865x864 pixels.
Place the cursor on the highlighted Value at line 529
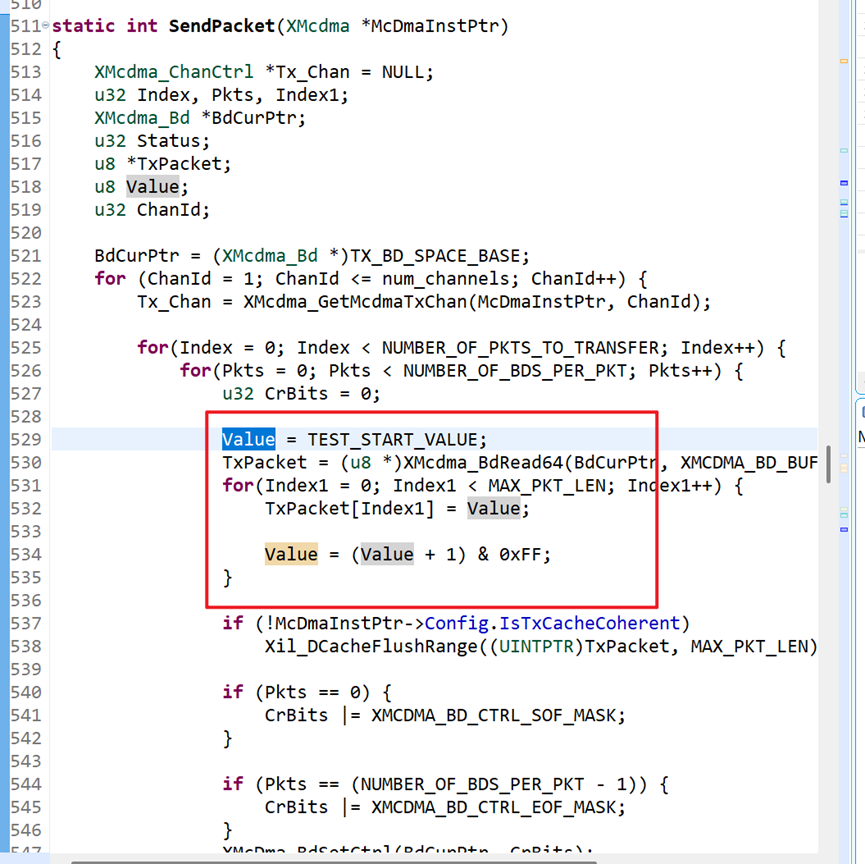point(248,440)
